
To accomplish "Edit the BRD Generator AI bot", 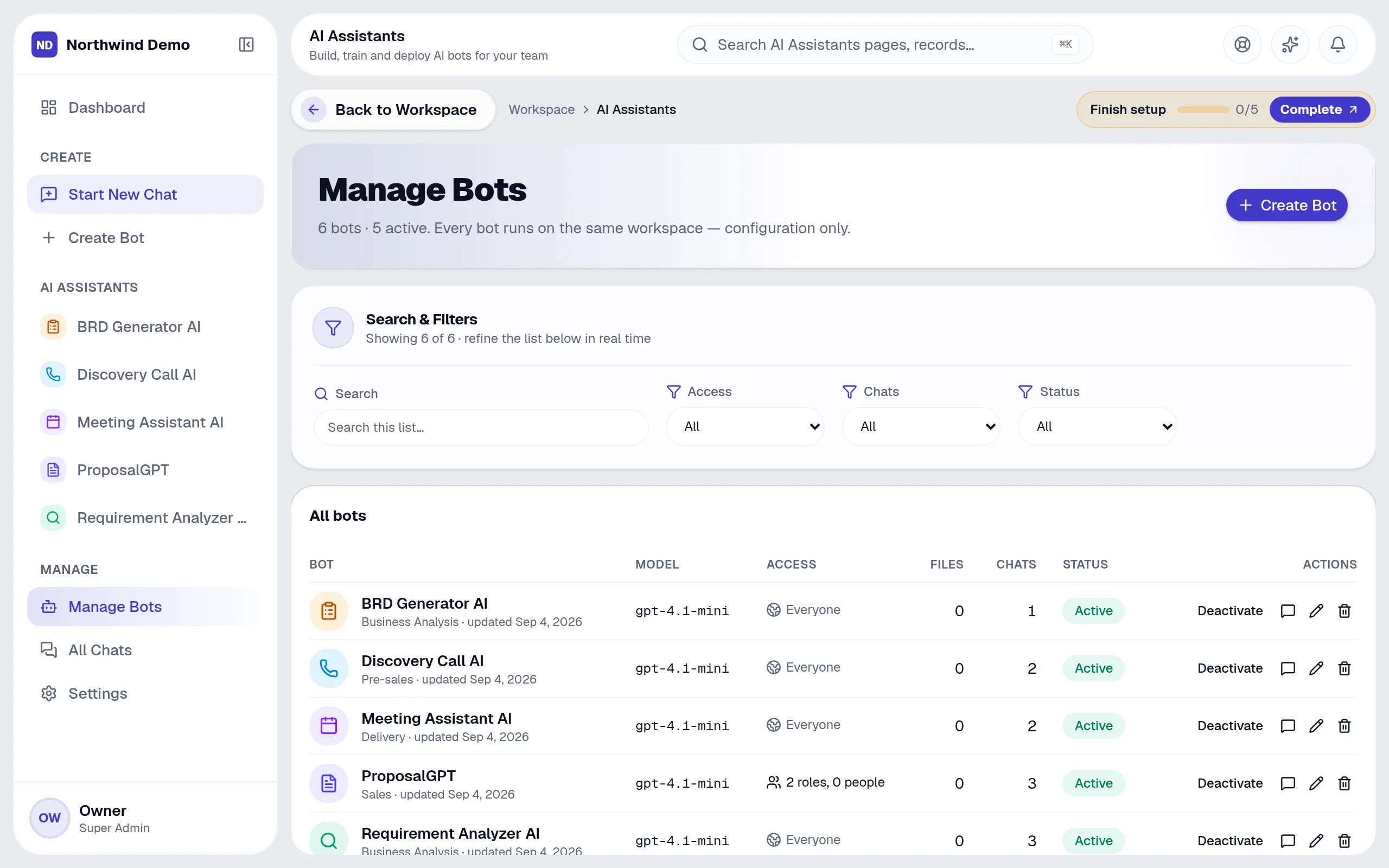I will pos(1316,611).
